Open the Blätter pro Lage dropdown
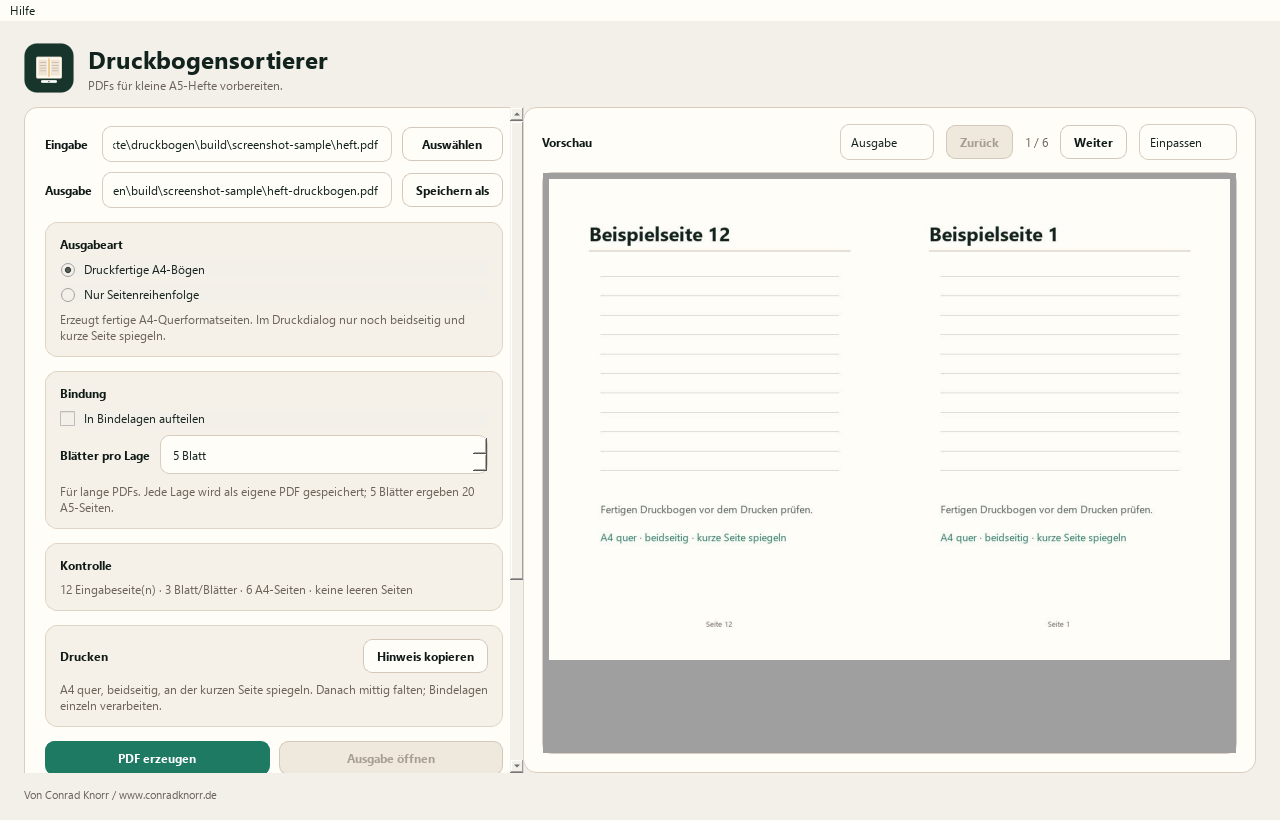The height and width of the screenshot is (820, 1280). (x=324, y=455)
